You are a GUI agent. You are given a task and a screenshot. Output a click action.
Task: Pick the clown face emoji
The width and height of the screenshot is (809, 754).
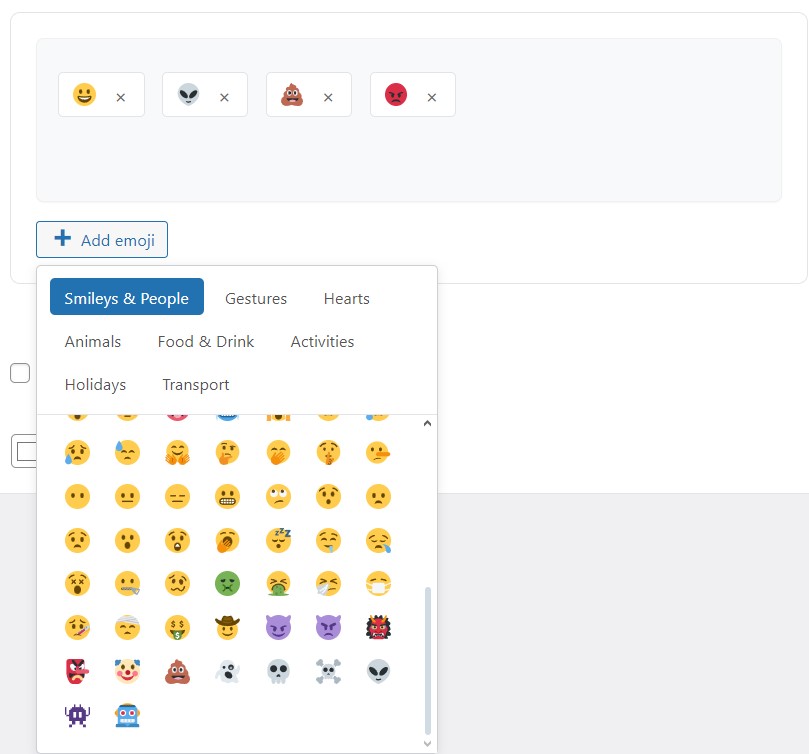tap(127, 671)
